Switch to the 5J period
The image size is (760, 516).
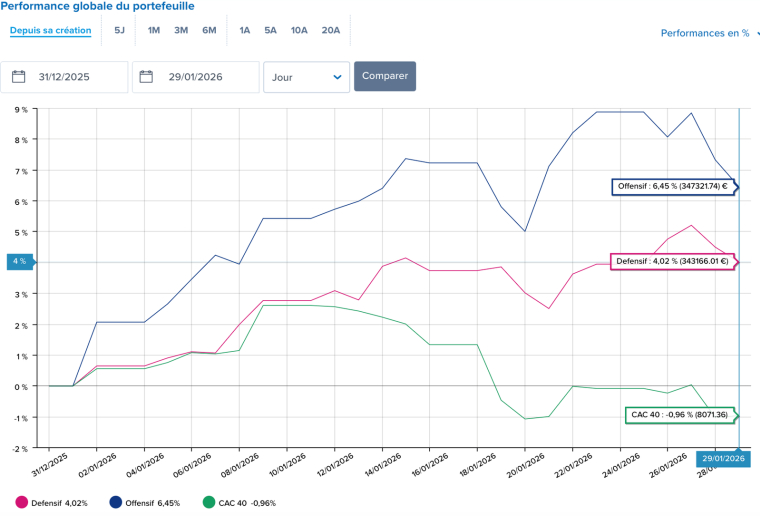[120, 30]
